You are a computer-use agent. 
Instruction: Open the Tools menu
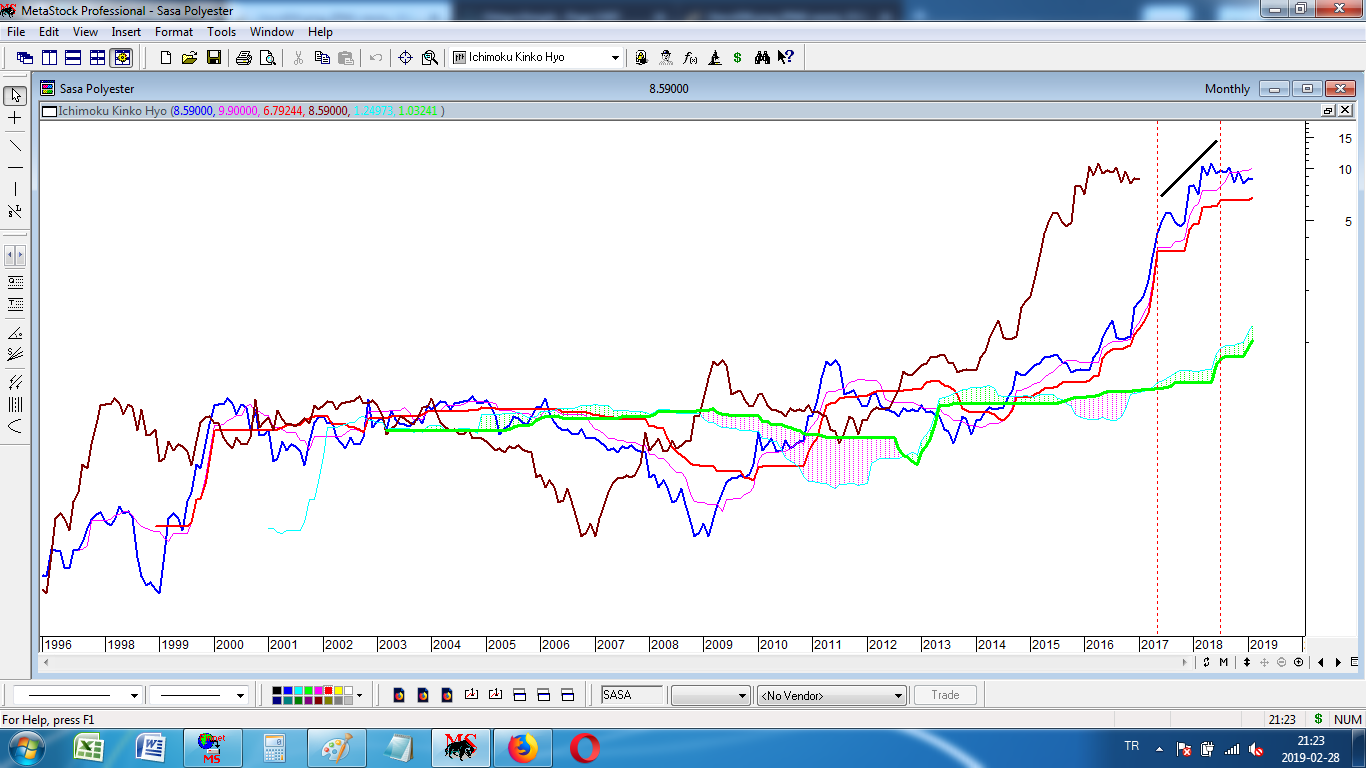click(x=221, y=32)
